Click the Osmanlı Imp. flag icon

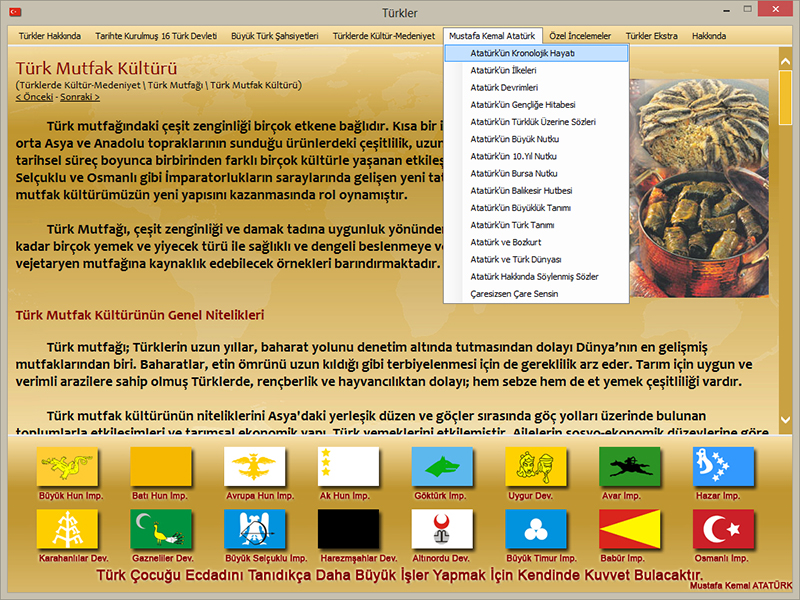(x=723, y=530)
